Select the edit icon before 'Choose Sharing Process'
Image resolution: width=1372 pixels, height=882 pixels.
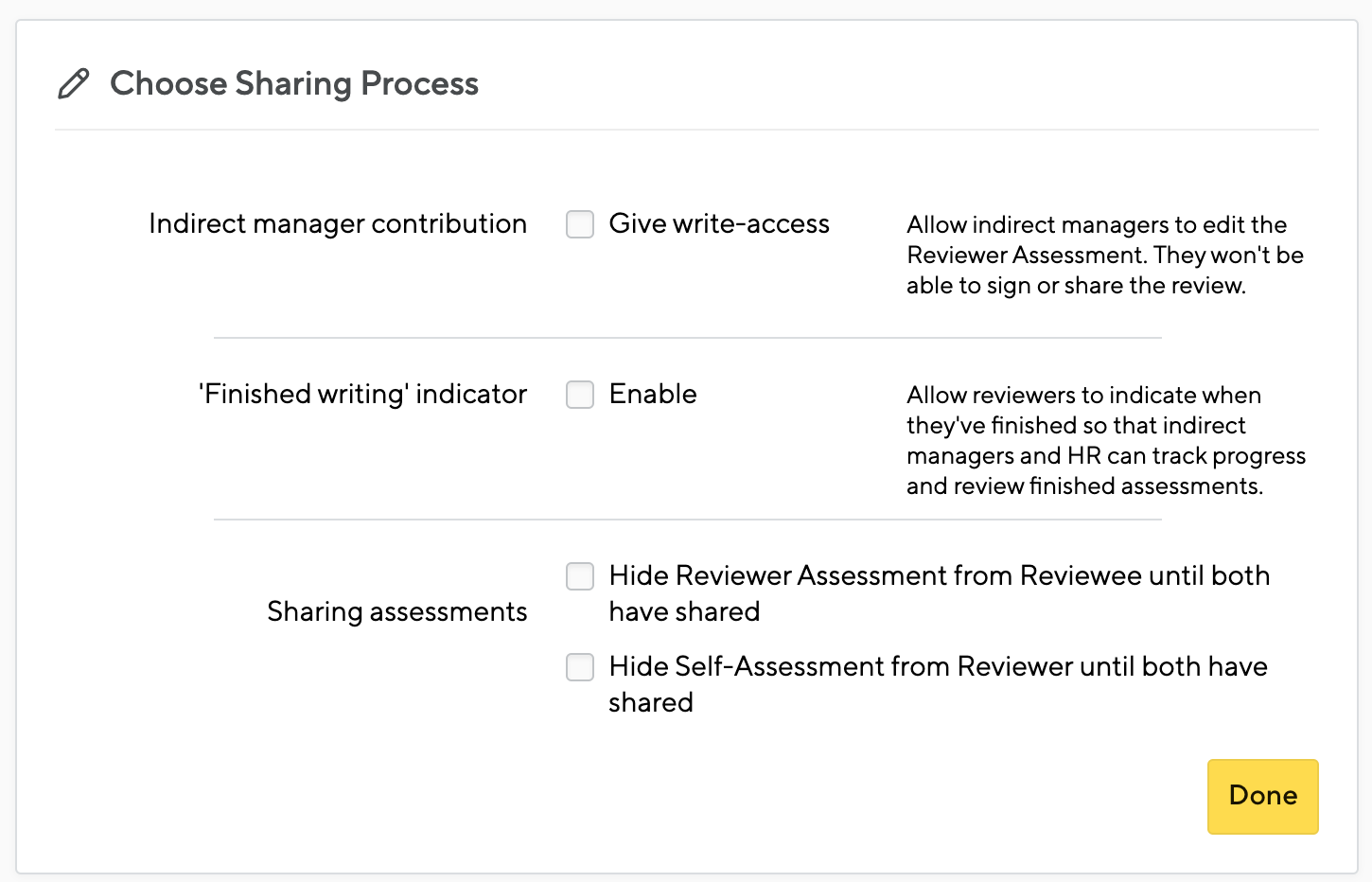(x=74, y=83)
